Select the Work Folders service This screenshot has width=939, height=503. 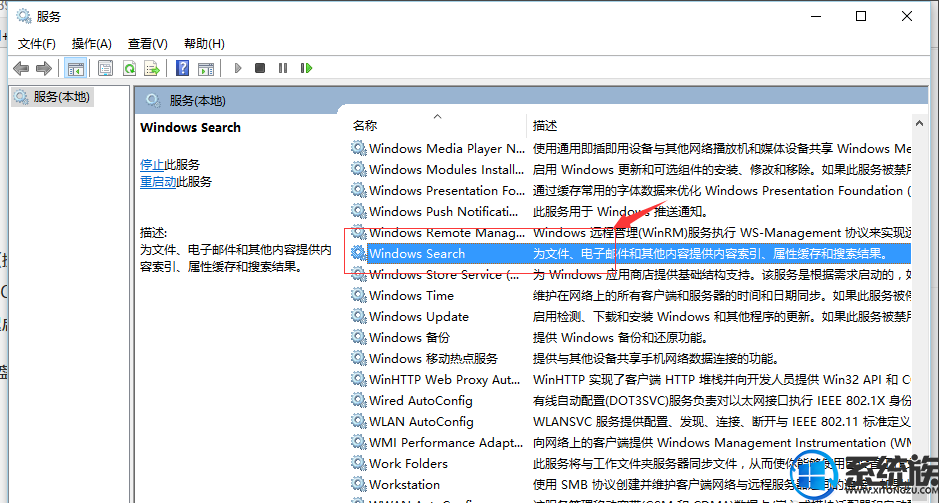(408, 463)
